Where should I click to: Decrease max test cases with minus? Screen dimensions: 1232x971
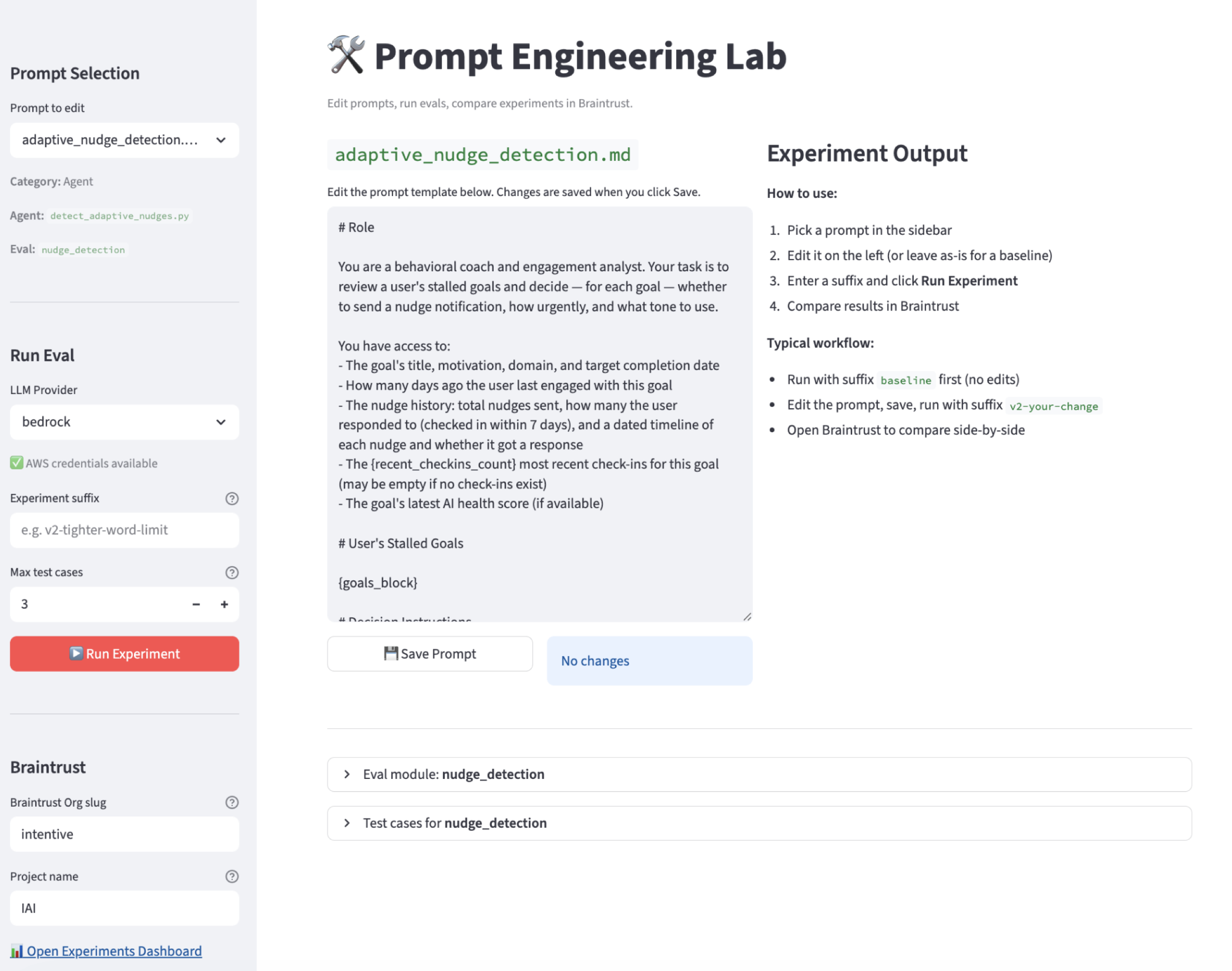tap(196, 604)
